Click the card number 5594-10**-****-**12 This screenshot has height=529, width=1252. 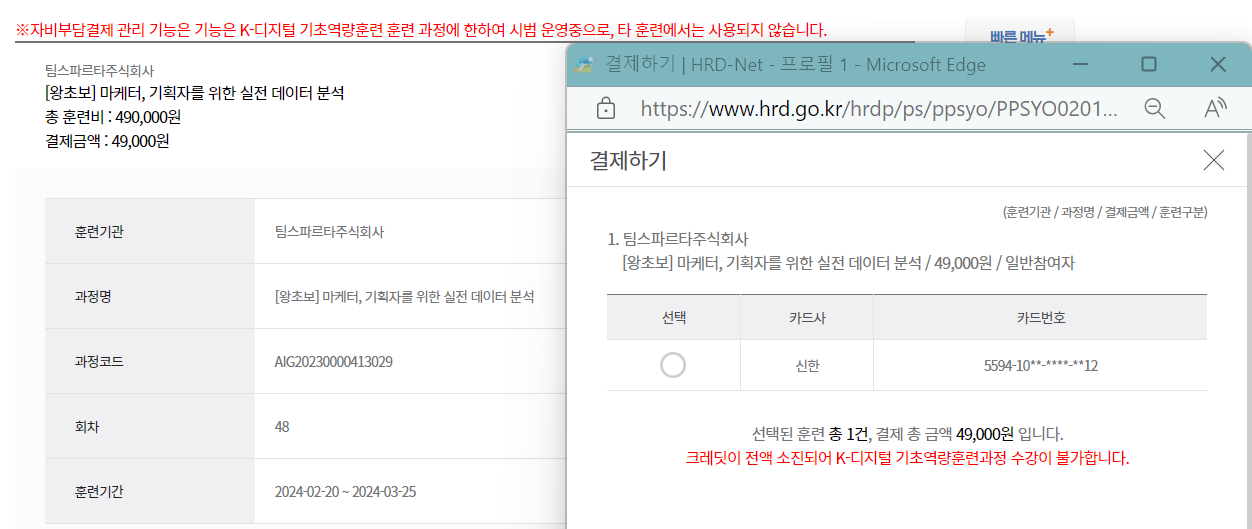pyautogui.click(x=1041, y=365)
